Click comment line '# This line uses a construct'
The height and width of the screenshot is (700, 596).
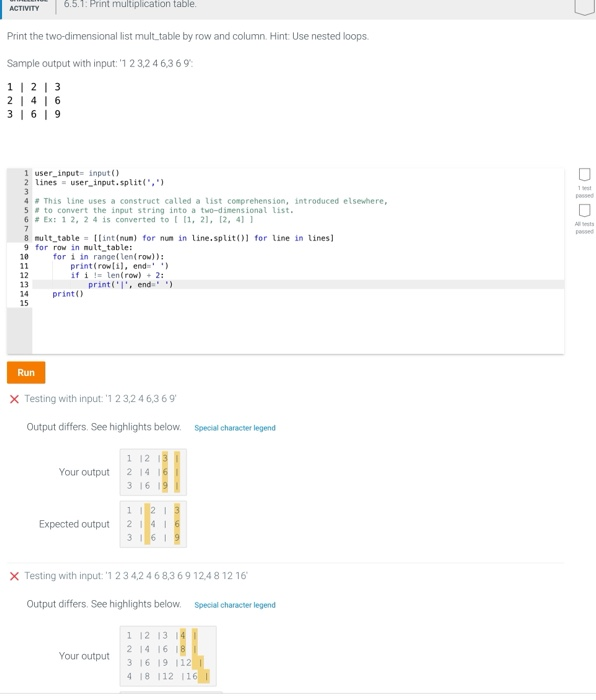[x=211, y=201]
